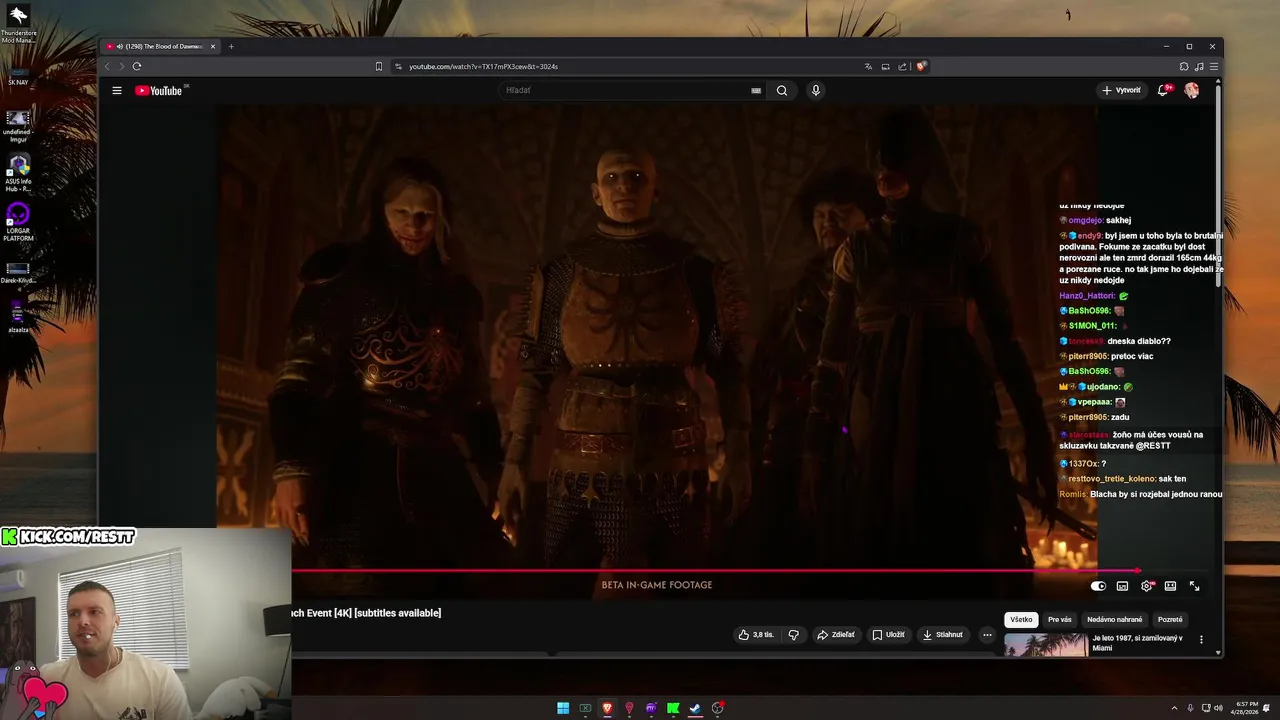The width and height of the screenshot is (1280, 720).
Task: Open clock showing 6:57 PM
Action: 1247,708
